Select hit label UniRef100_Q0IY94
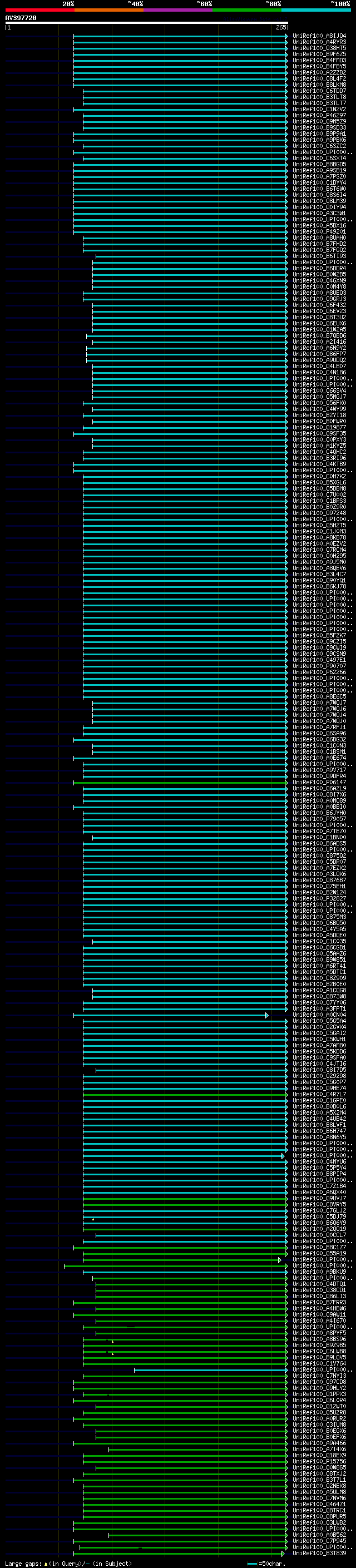This screenshot has height=1568, width=356. [x=319, y=207]
